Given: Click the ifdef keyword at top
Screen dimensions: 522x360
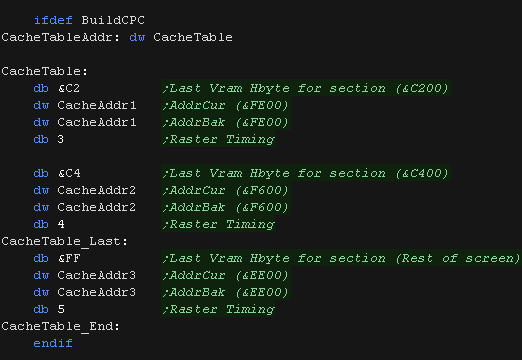Looking at the screenshot, I should tap(53, 20).
